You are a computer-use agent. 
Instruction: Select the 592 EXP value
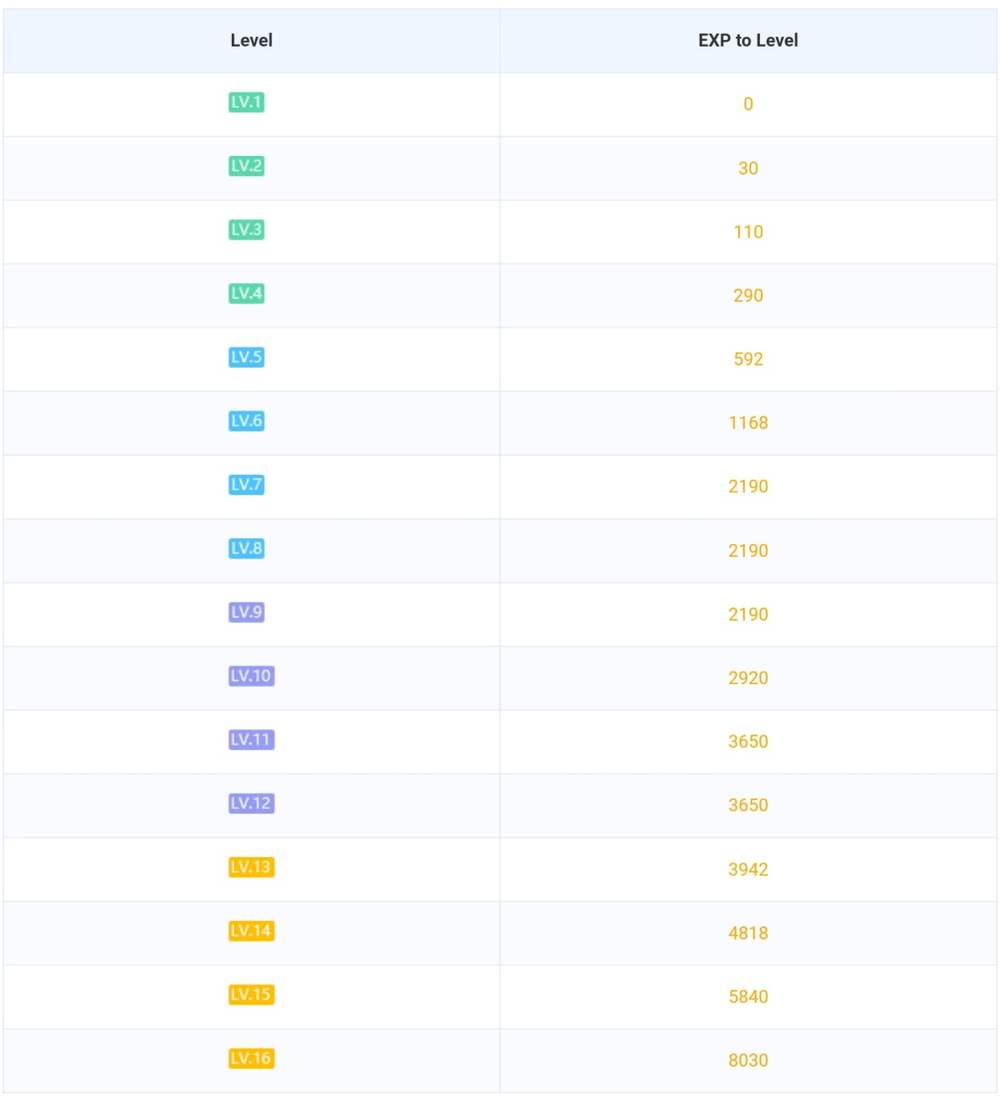pyautogui.click(x=748, y=359)
